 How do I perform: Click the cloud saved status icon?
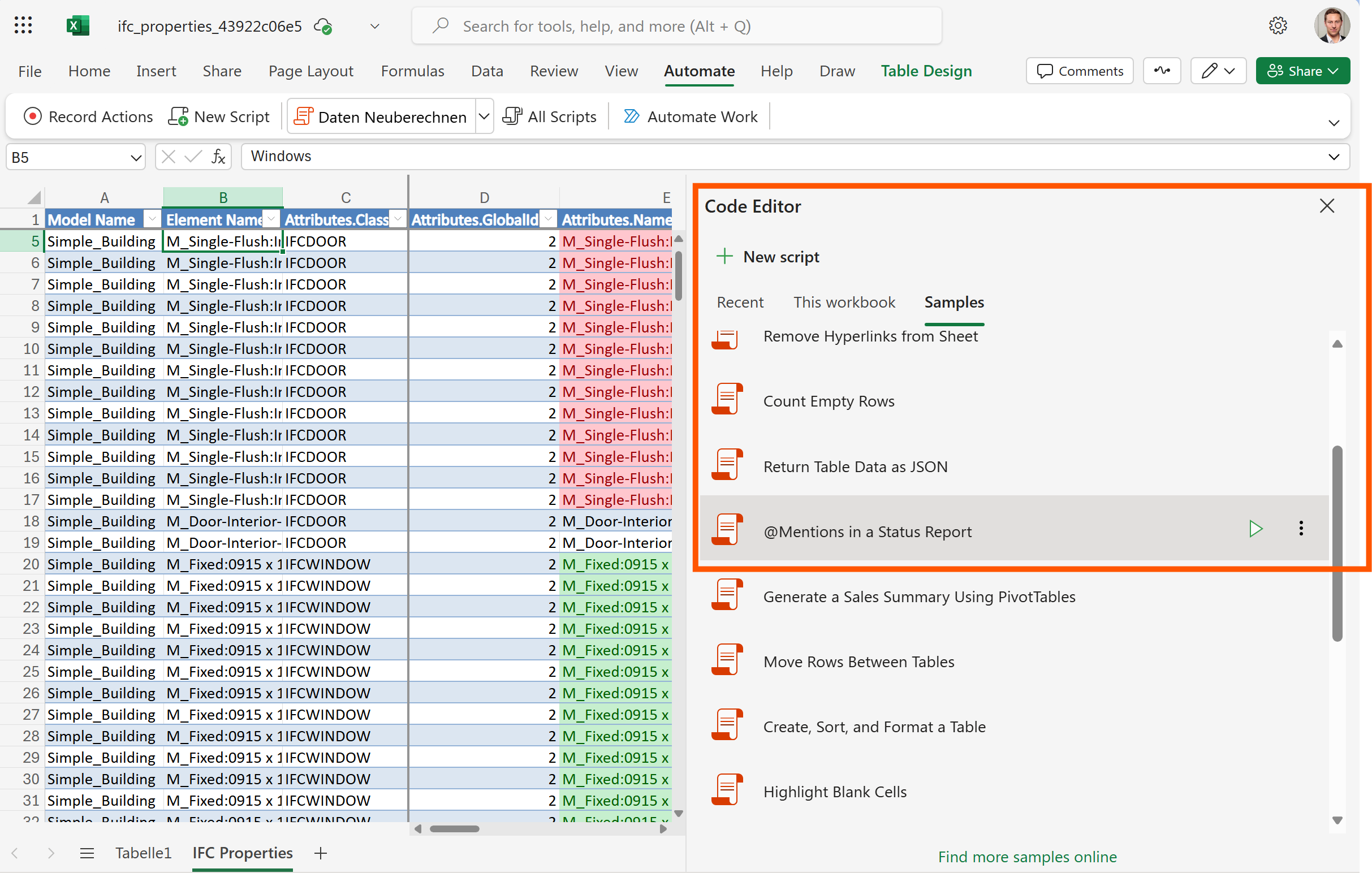point(323,26)
